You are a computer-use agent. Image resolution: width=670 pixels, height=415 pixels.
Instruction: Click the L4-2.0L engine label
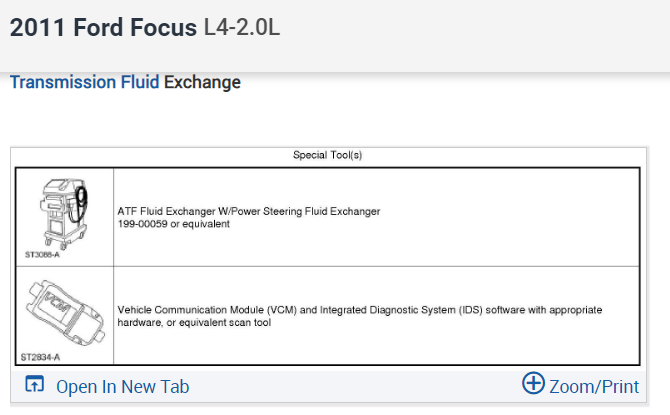pos(241,27)
